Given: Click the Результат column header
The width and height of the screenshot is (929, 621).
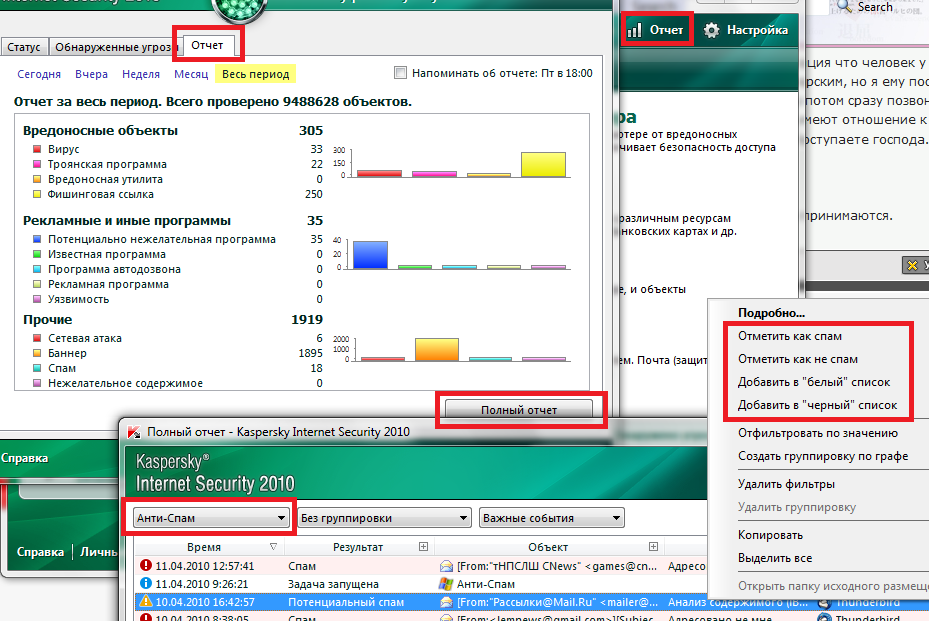Looking at the screenshot, I should [358, 547].
